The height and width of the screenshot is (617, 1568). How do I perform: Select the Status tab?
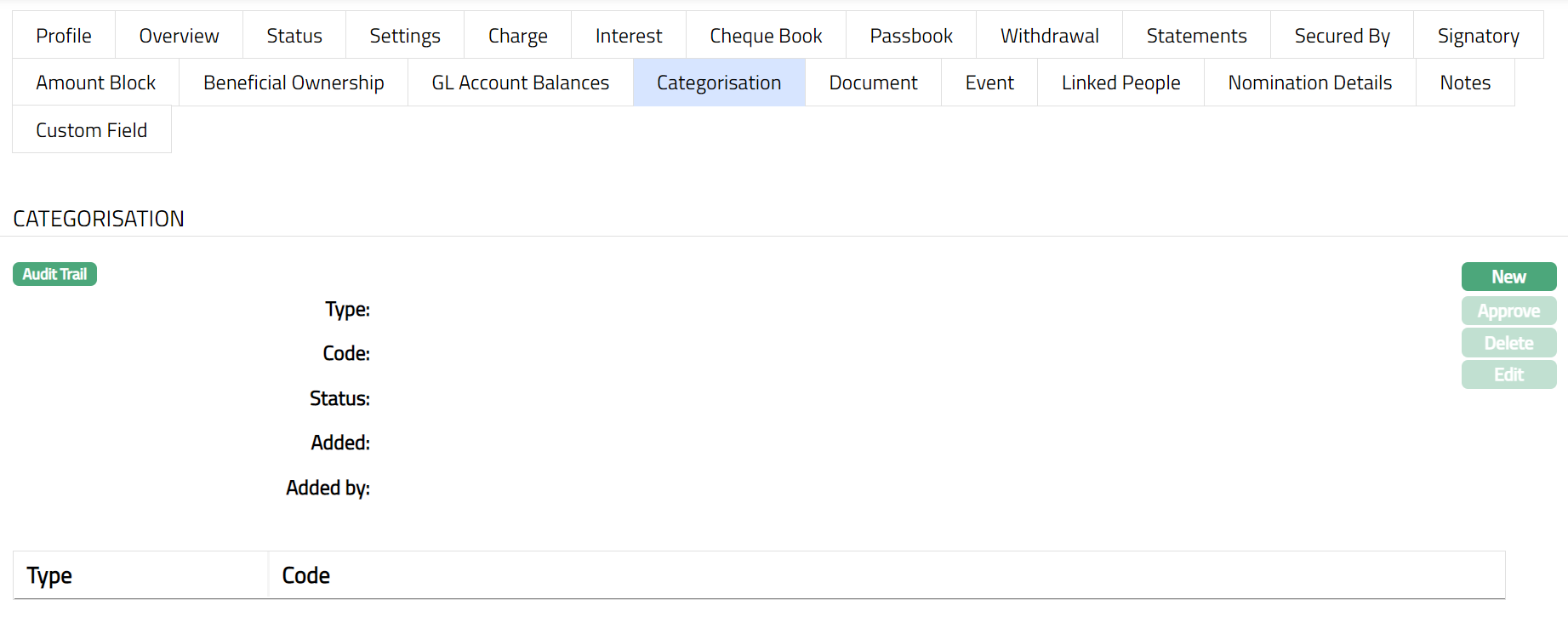pyautogui.click(x=294, y=36)
